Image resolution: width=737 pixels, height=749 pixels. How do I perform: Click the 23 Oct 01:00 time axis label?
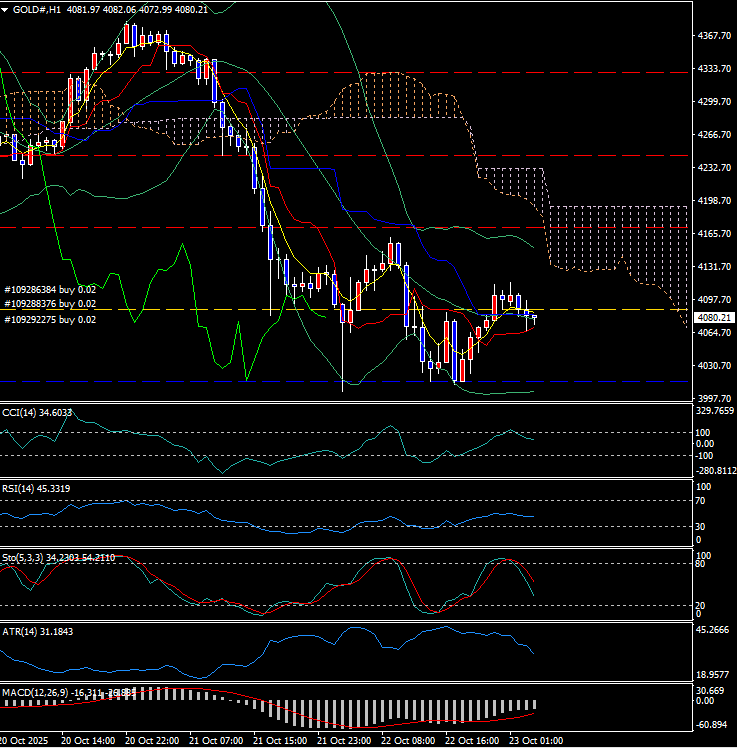[536, 741]
